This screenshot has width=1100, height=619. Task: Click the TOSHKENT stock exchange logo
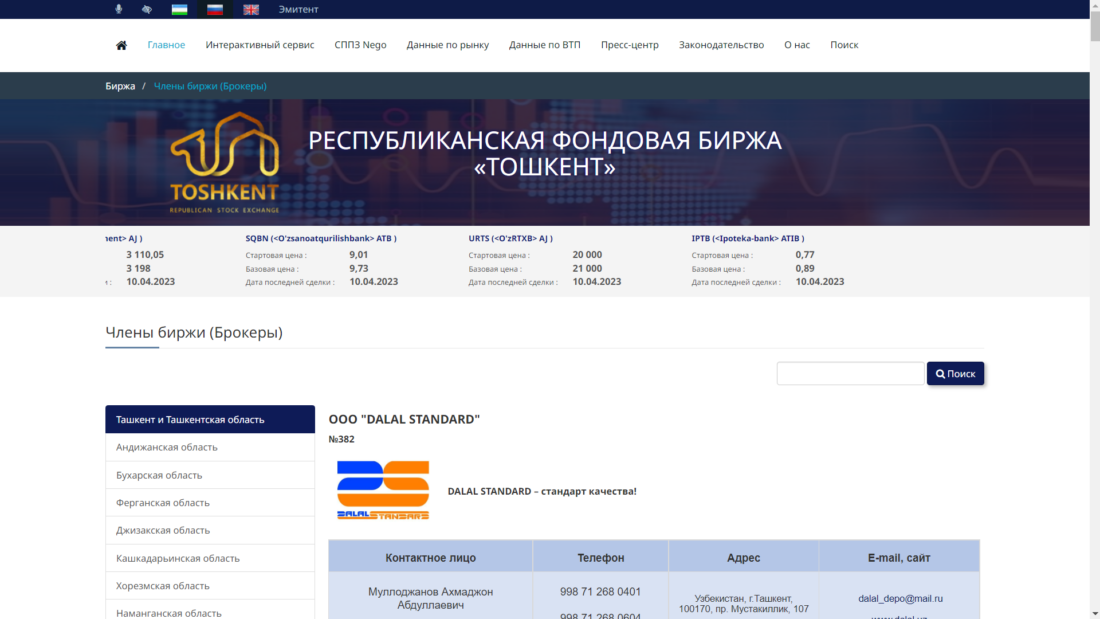coord(226,162)
